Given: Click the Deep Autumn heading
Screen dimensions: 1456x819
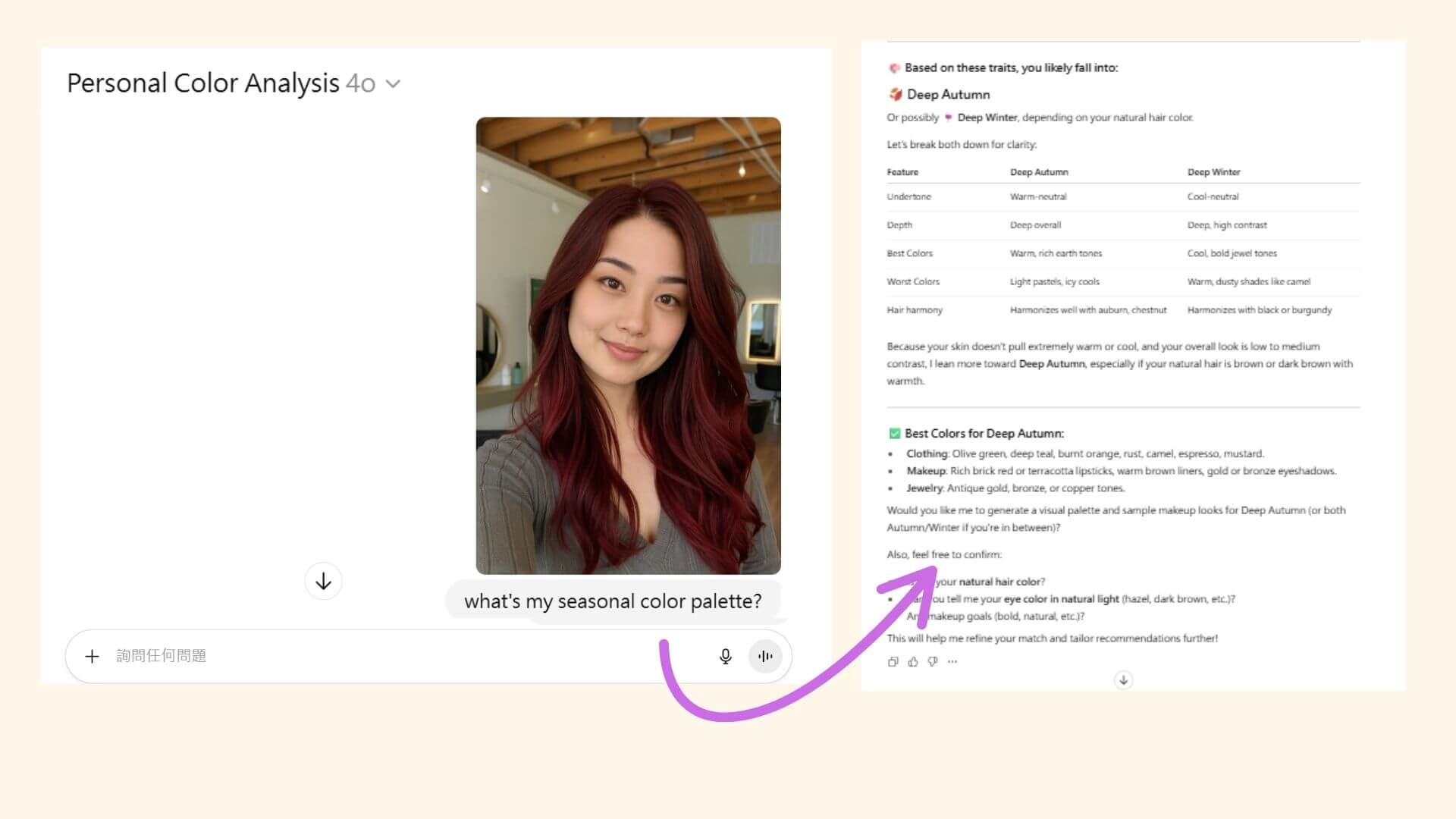Looking at the screenshot, I should (948, 95).
